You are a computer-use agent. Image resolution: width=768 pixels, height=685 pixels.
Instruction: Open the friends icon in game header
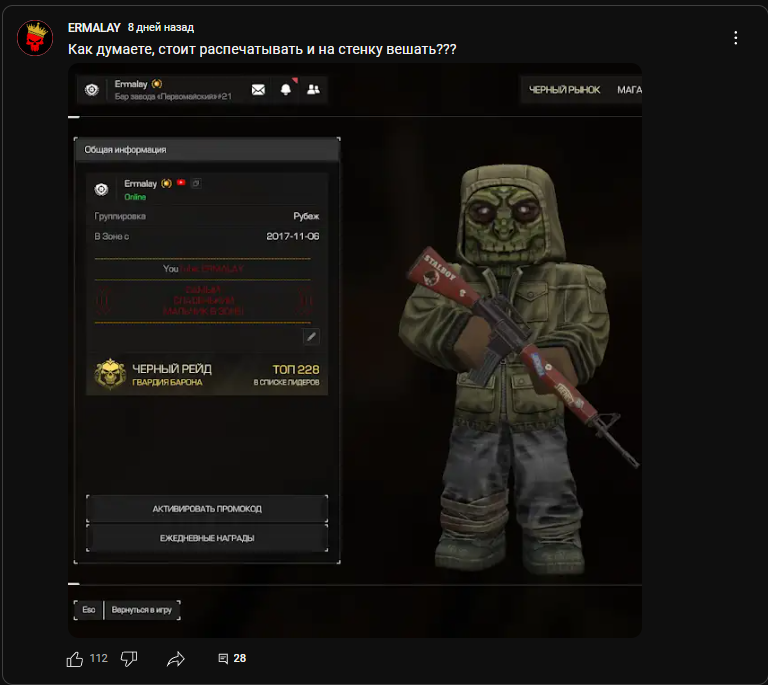pos(313,90)
